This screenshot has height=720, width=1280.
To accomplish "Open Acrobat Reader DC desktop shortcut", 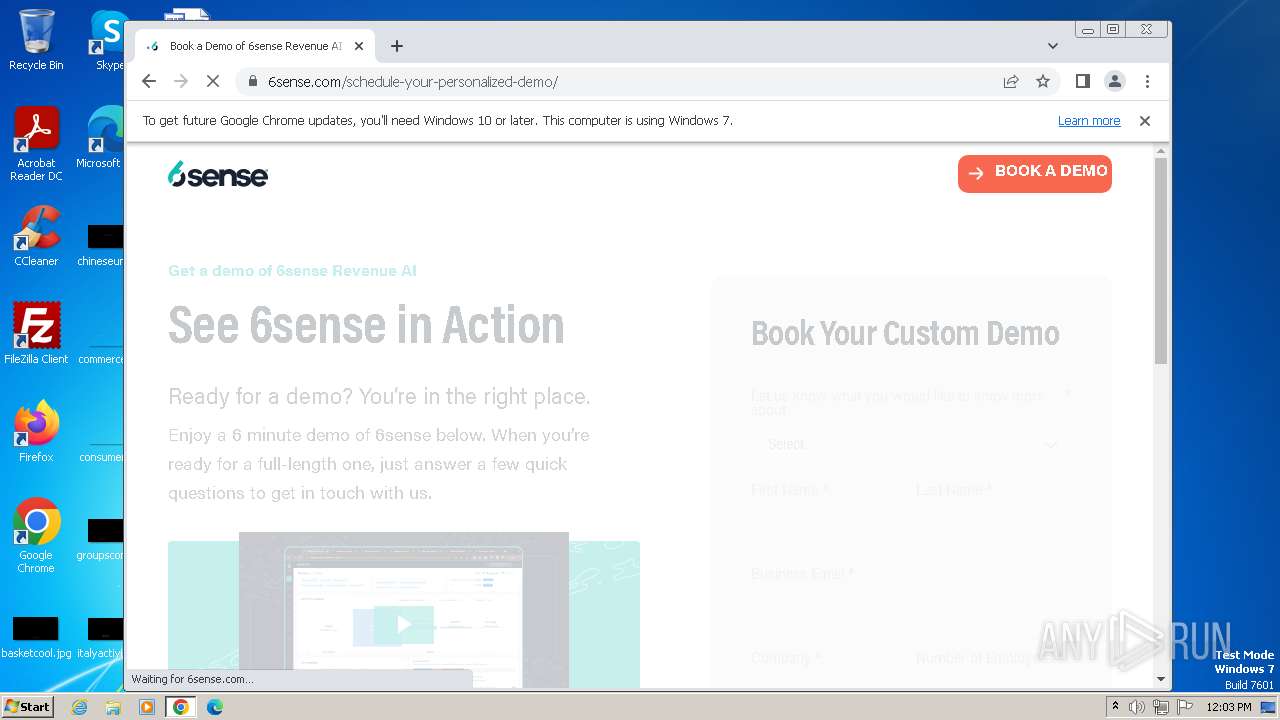I will click(x=36, y=145).
